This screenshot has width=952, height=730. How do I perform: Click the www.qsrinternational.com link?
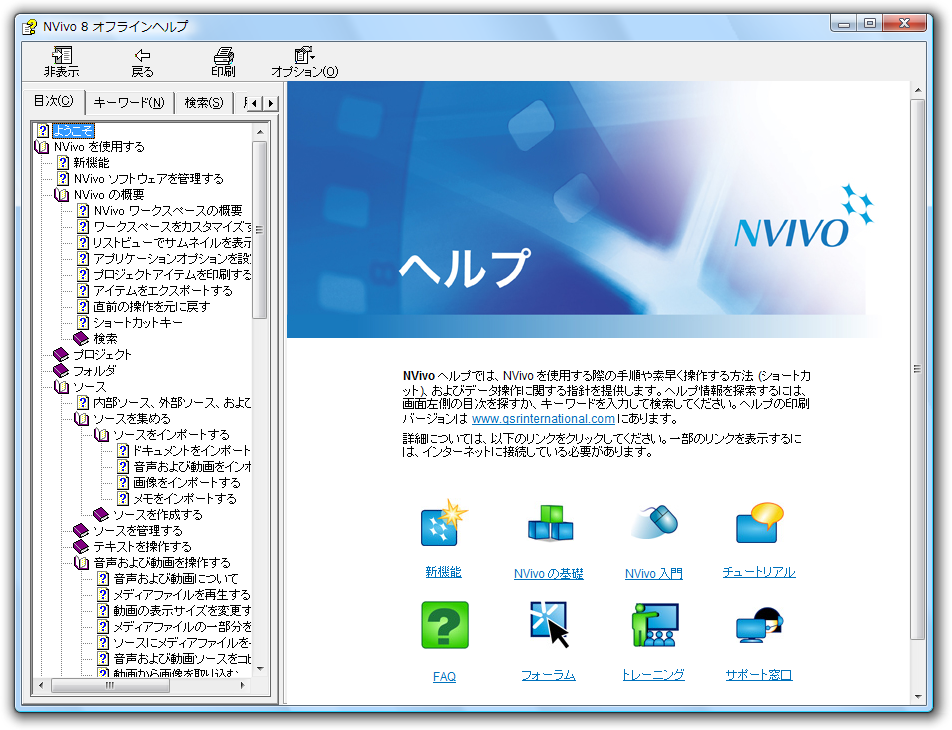click(x=543, y=418)
